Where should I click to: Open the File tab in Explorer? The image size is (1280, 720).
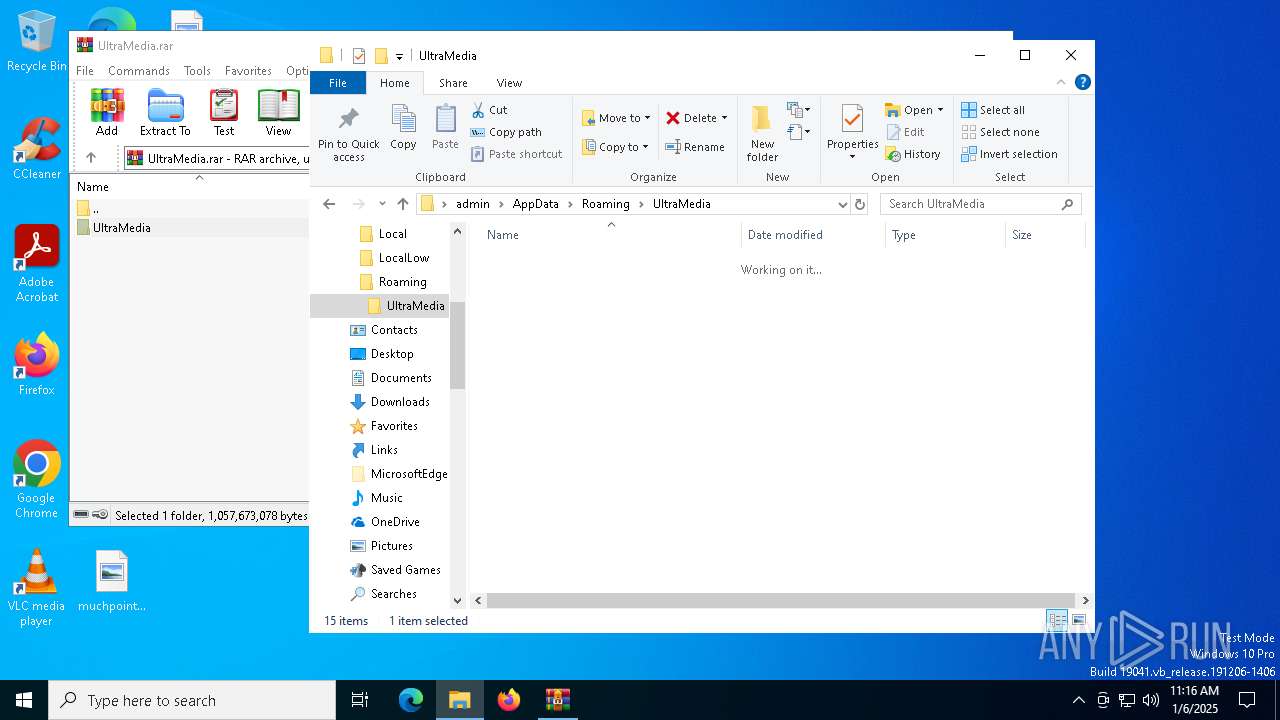(338, 83)
